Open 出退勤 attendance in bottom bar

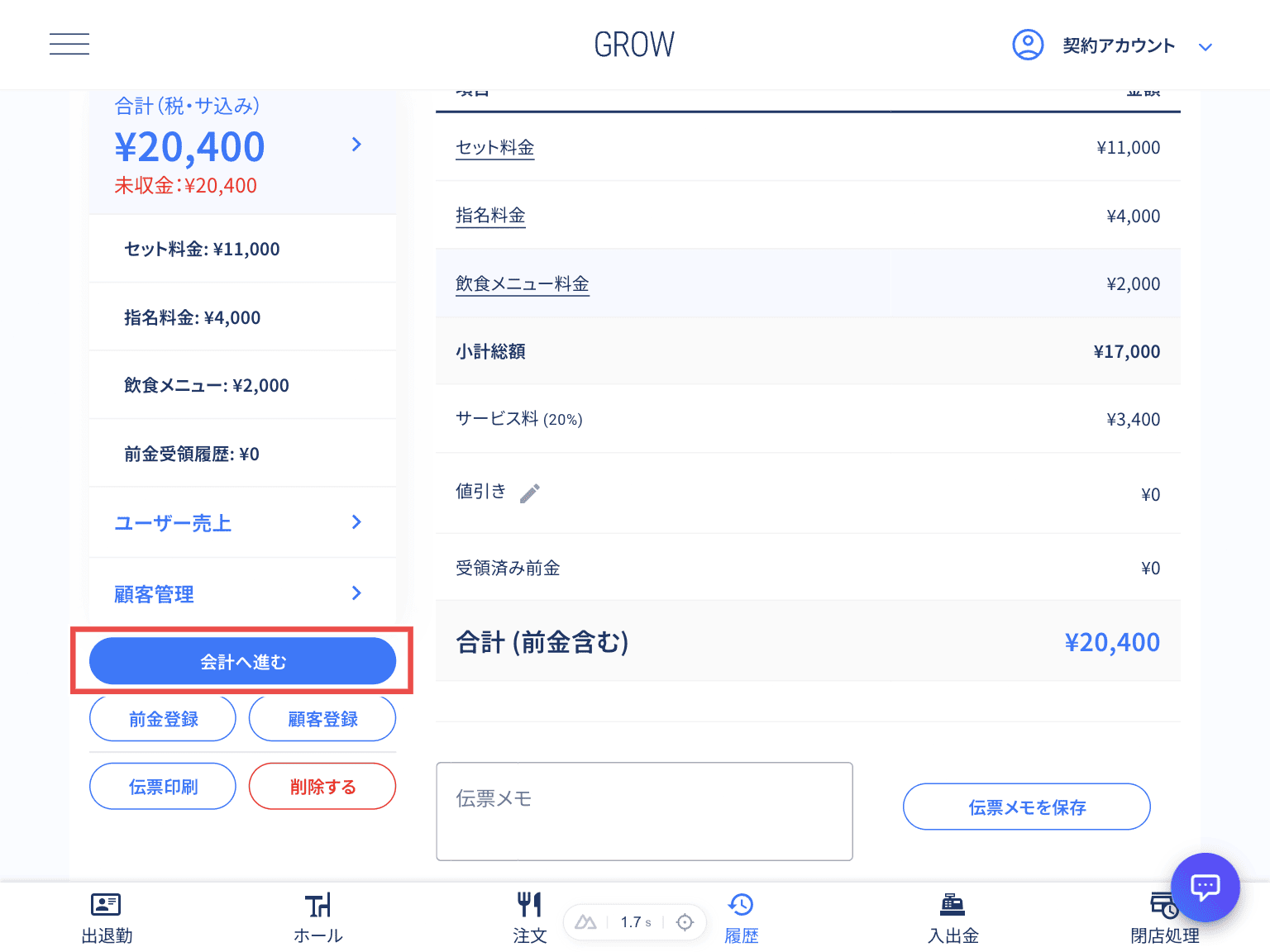107,917
